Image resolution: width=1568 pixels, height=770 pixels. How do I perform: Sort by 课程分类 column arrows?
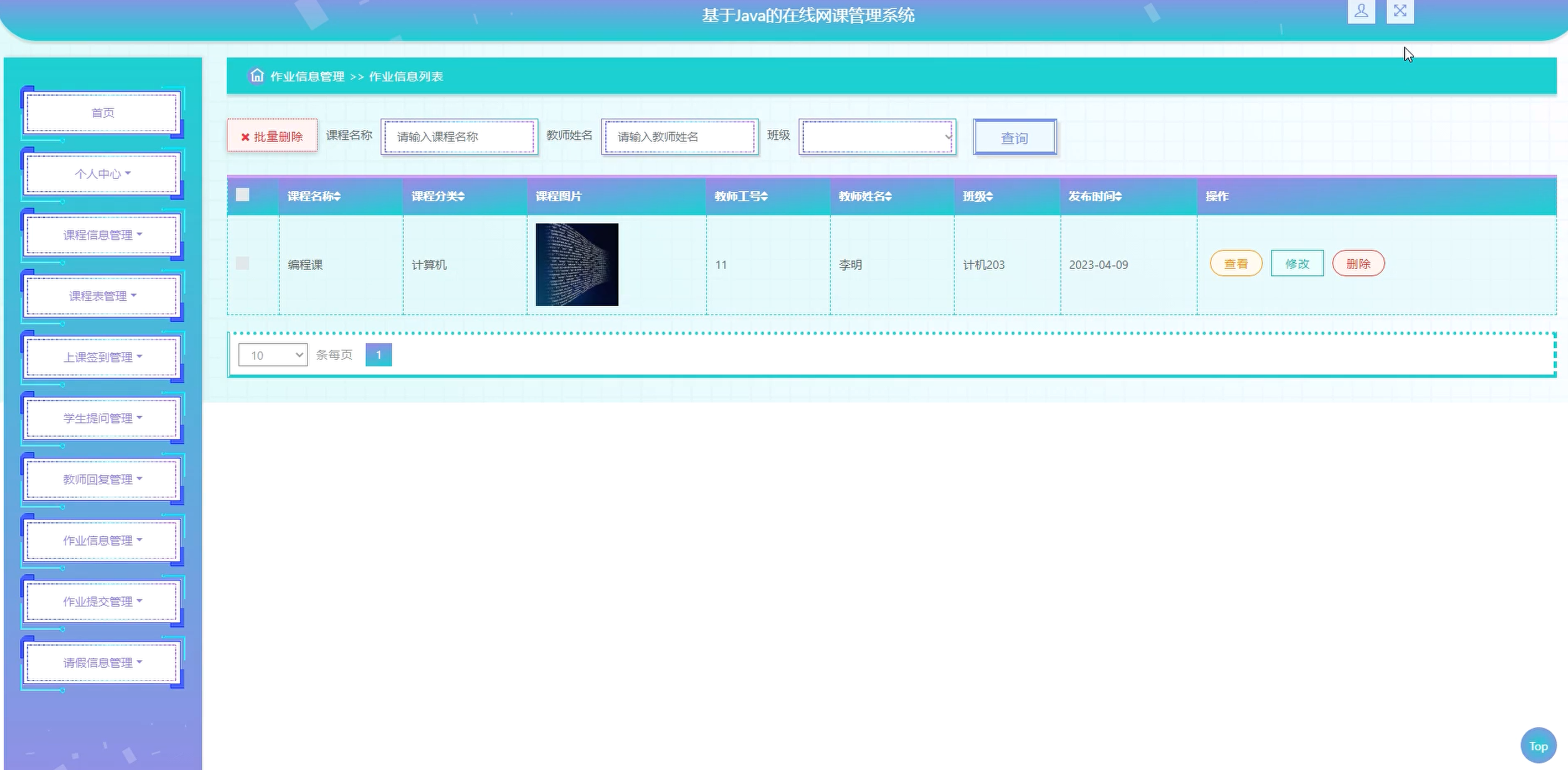[x=461, y=196]
